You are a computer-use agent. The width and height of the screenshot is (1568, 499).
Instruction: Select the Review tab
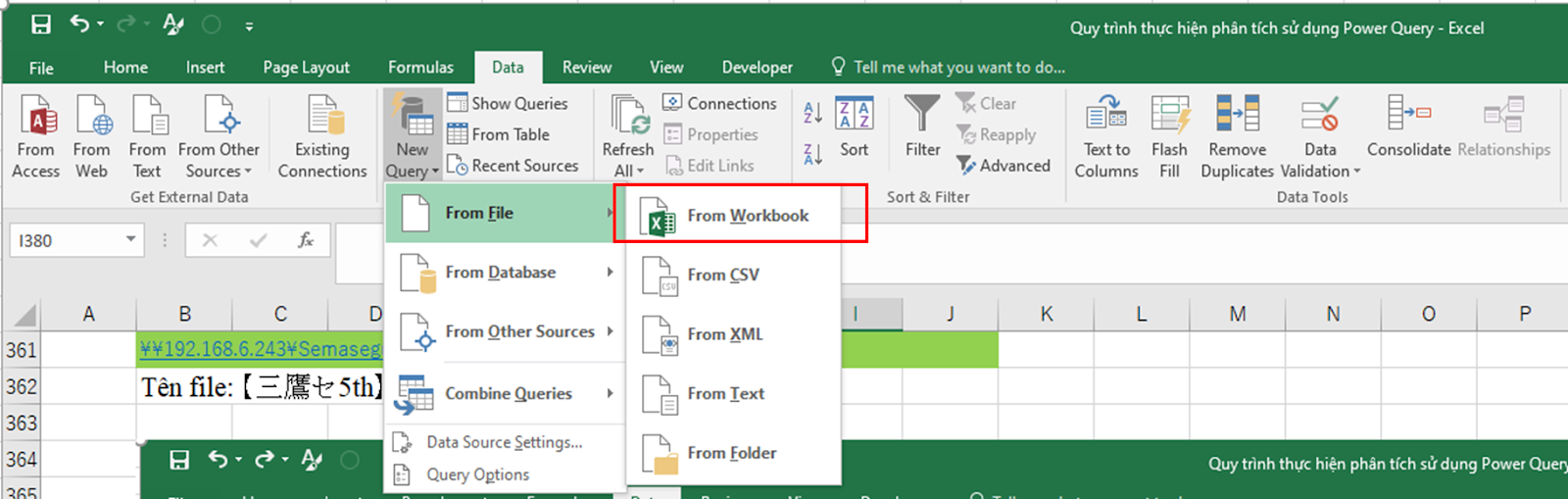[x=586, y=68]
